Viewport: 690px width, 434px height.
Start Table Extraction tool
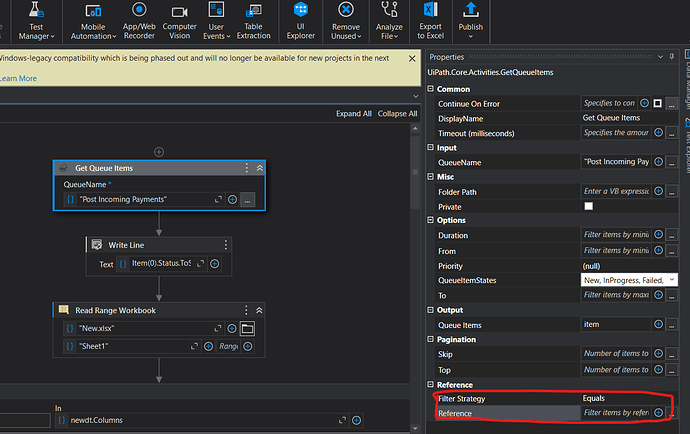tap(253, 21)
